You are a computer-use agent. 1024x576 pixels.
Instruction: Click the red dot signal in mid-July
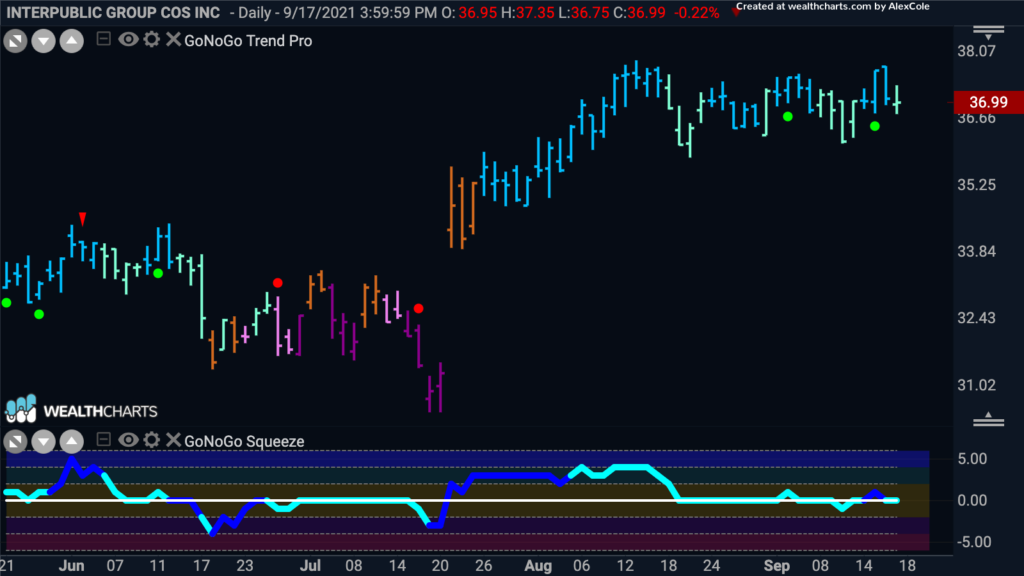419,308
